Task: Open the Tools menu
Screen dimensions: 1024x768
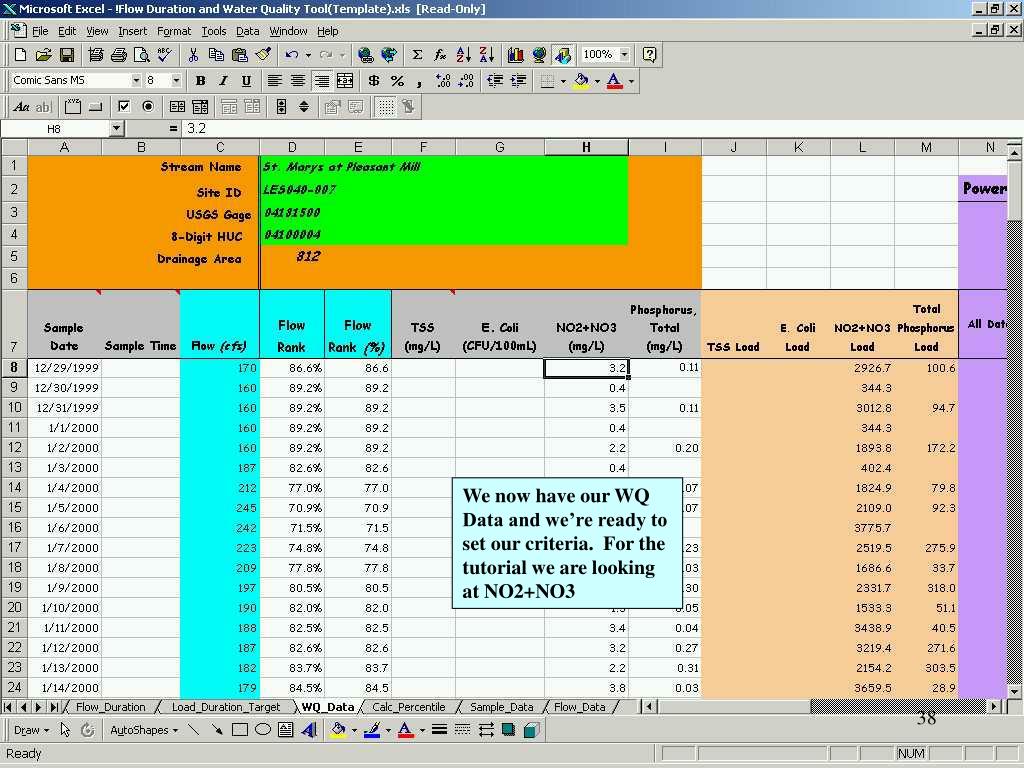Action: (x=214, y=31)
